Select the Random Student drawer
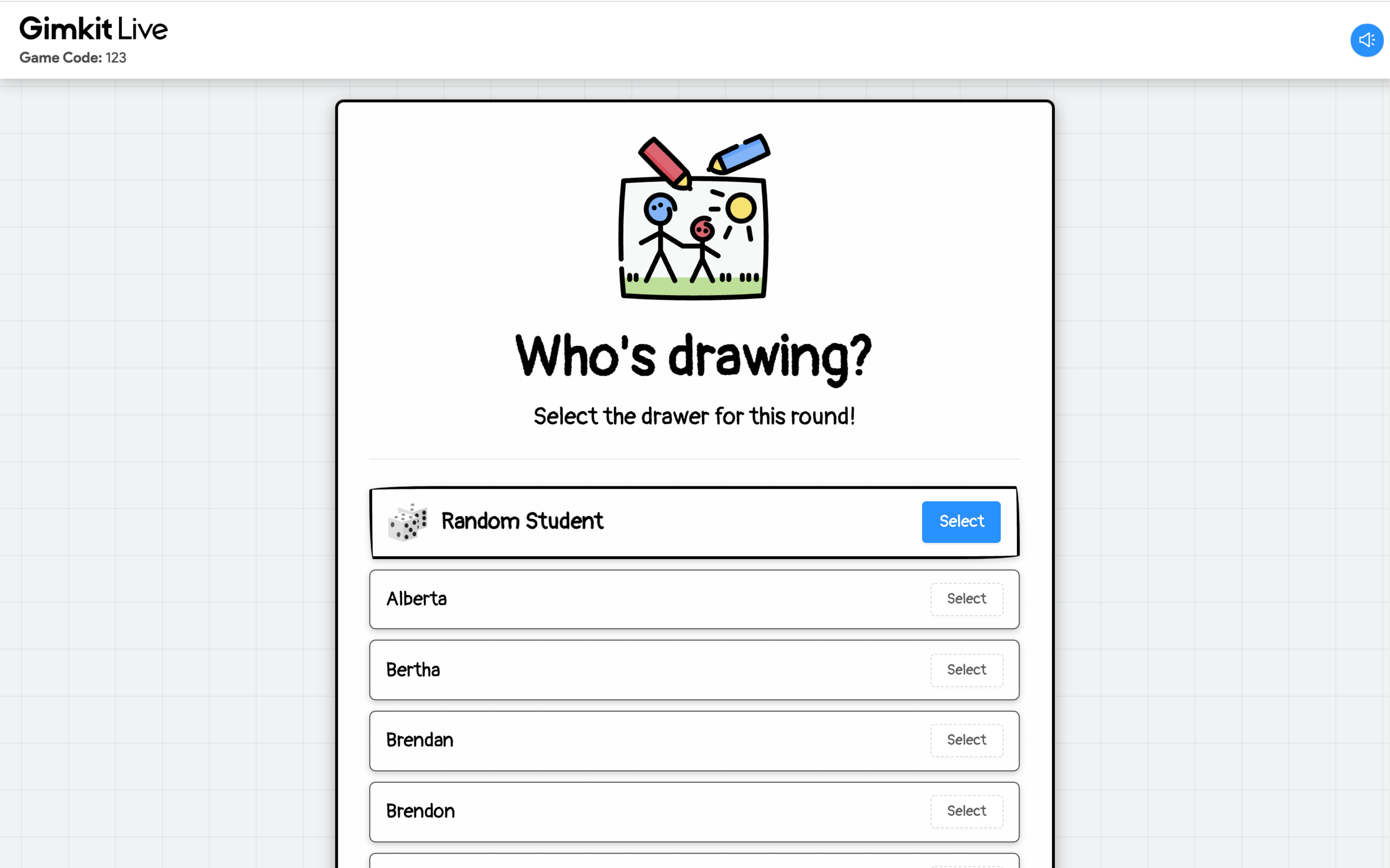Screen dimensions: 1390x868 (960, 521)
